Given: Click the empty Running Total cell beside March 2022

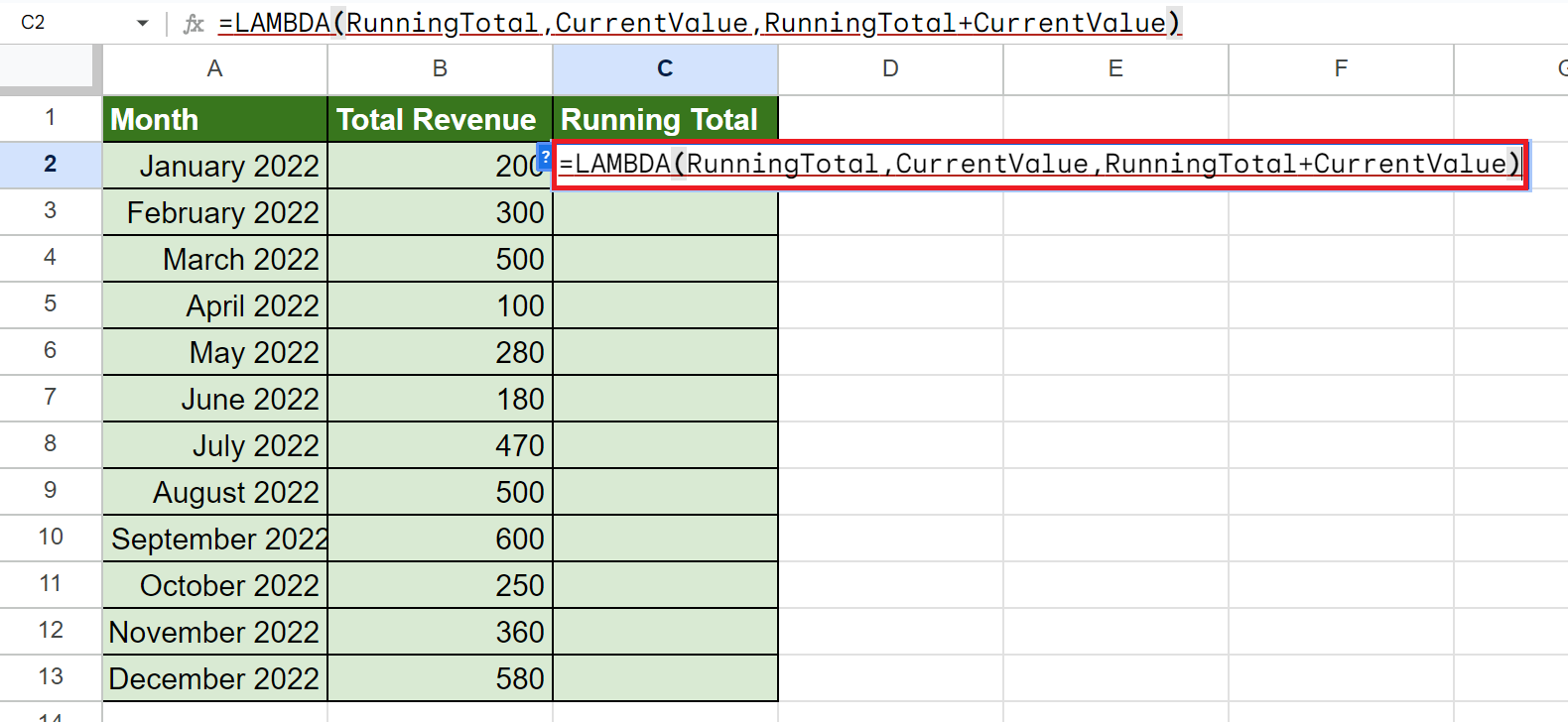Looking at the screenshot, I should tap(665, 259).
